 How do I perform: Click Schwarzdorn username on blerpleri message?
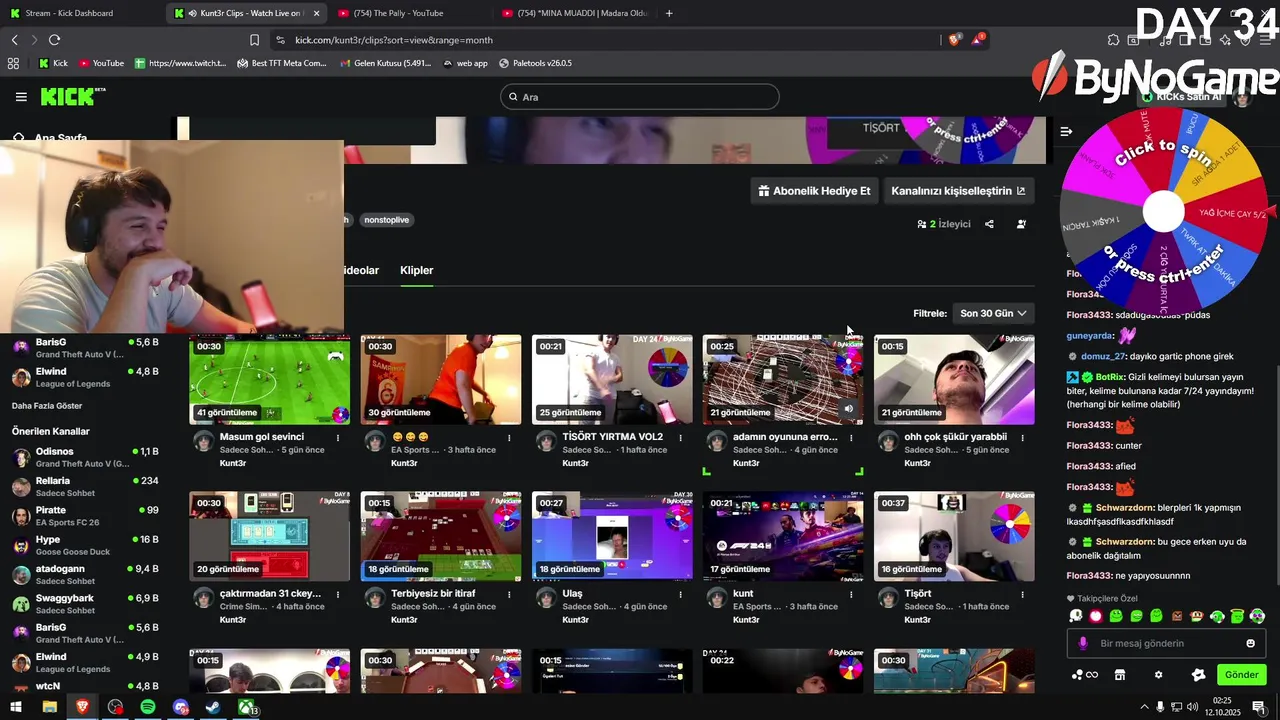[1124, 508]
